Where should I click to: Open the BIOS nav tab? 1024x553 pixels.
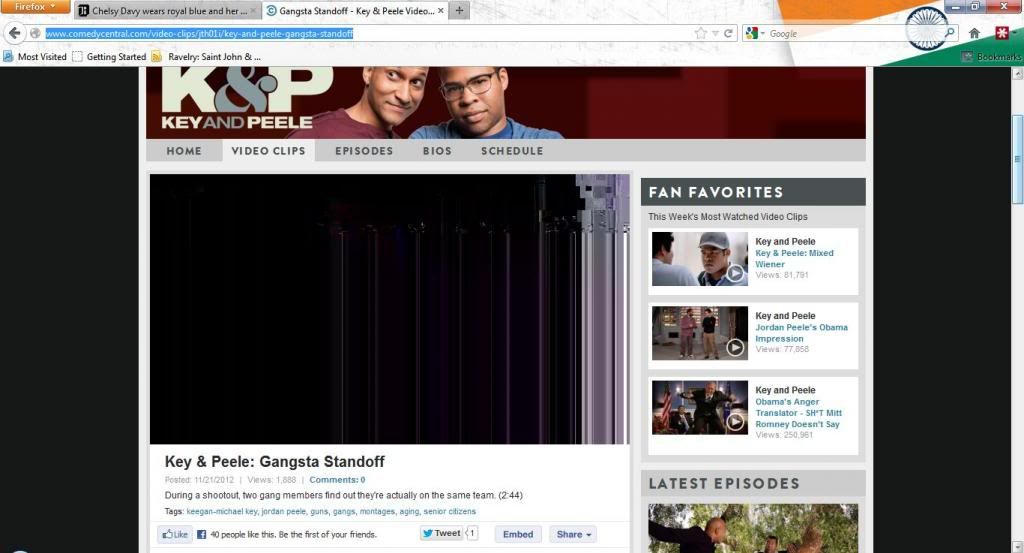437,151
